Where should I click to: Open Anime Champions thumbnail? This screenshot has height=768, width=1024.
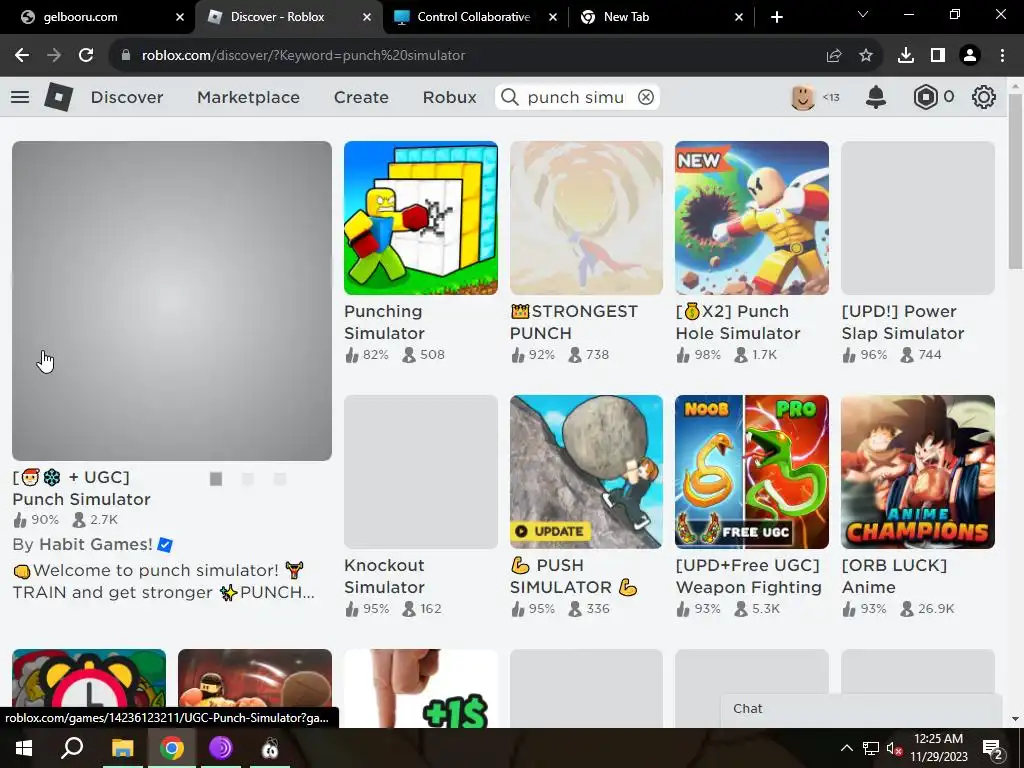coord(918,472)
